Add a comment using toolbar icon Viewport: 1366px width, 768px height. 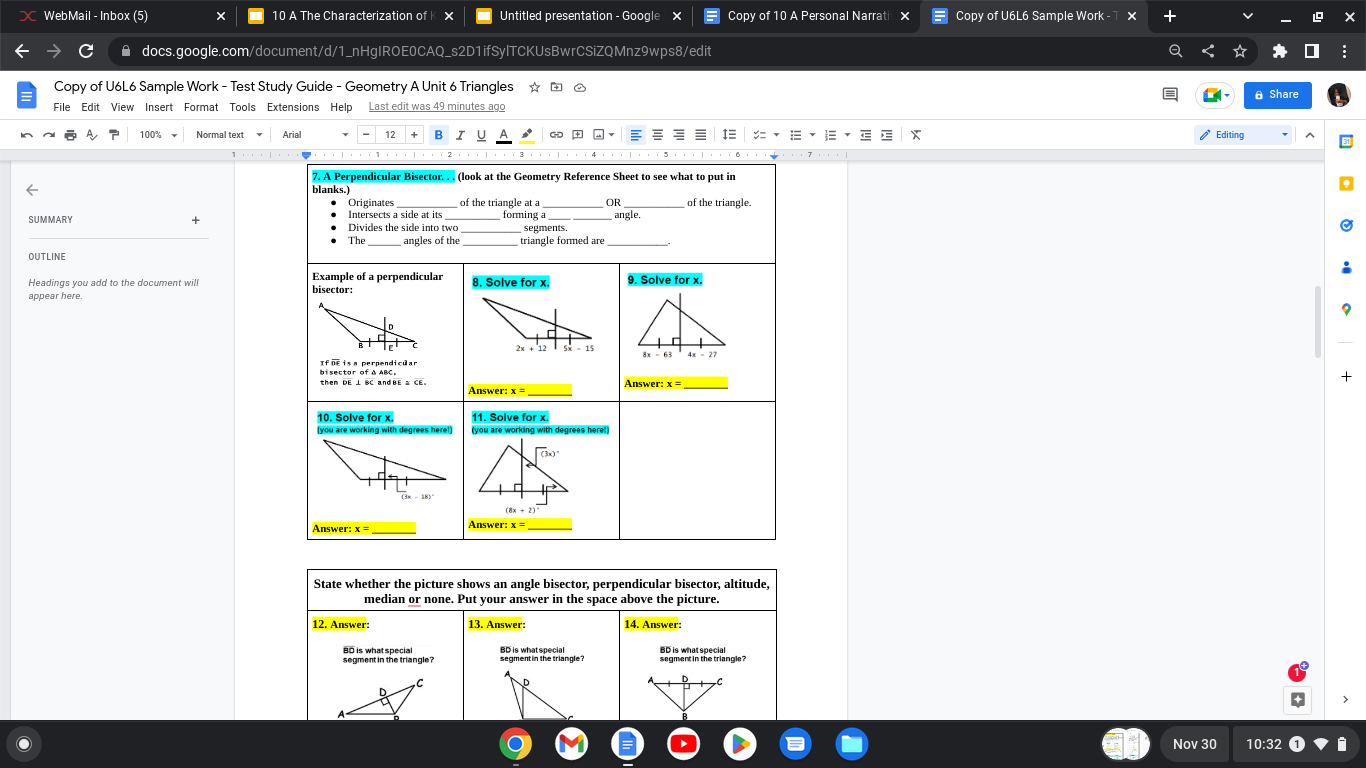point(577,135)
